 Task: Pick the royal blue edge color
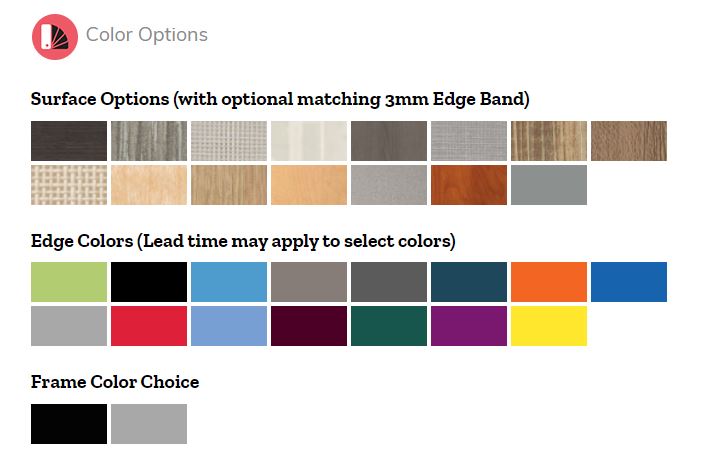[629, 282]
